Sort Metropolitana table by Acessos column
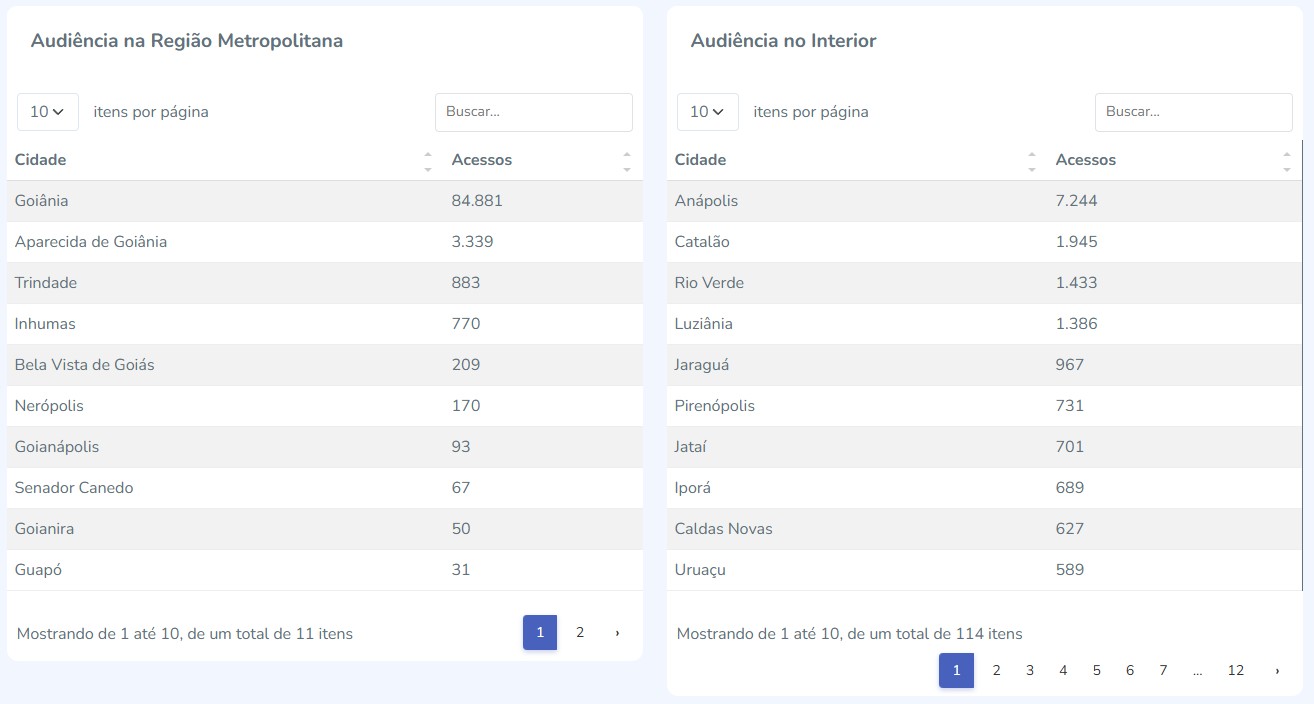Screen dimensions: 1314x704 click(x=540, y=160)
